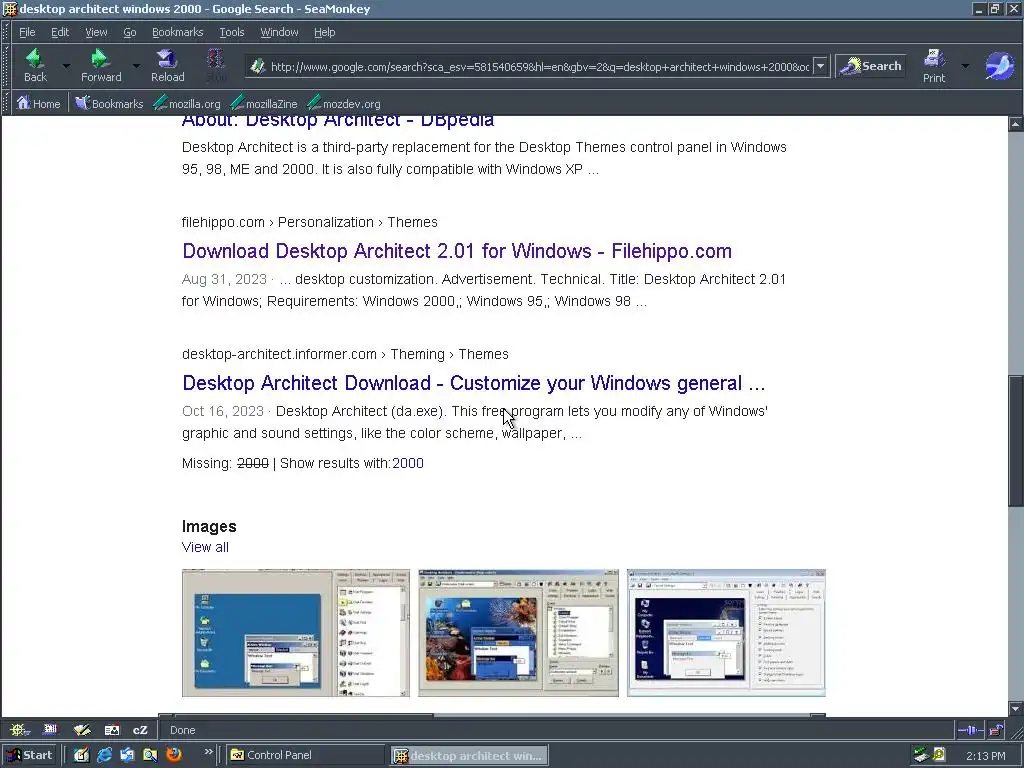Open the mozdev.org bookmark
This screenshot has height=768, width=1024.
coord(344,103)
